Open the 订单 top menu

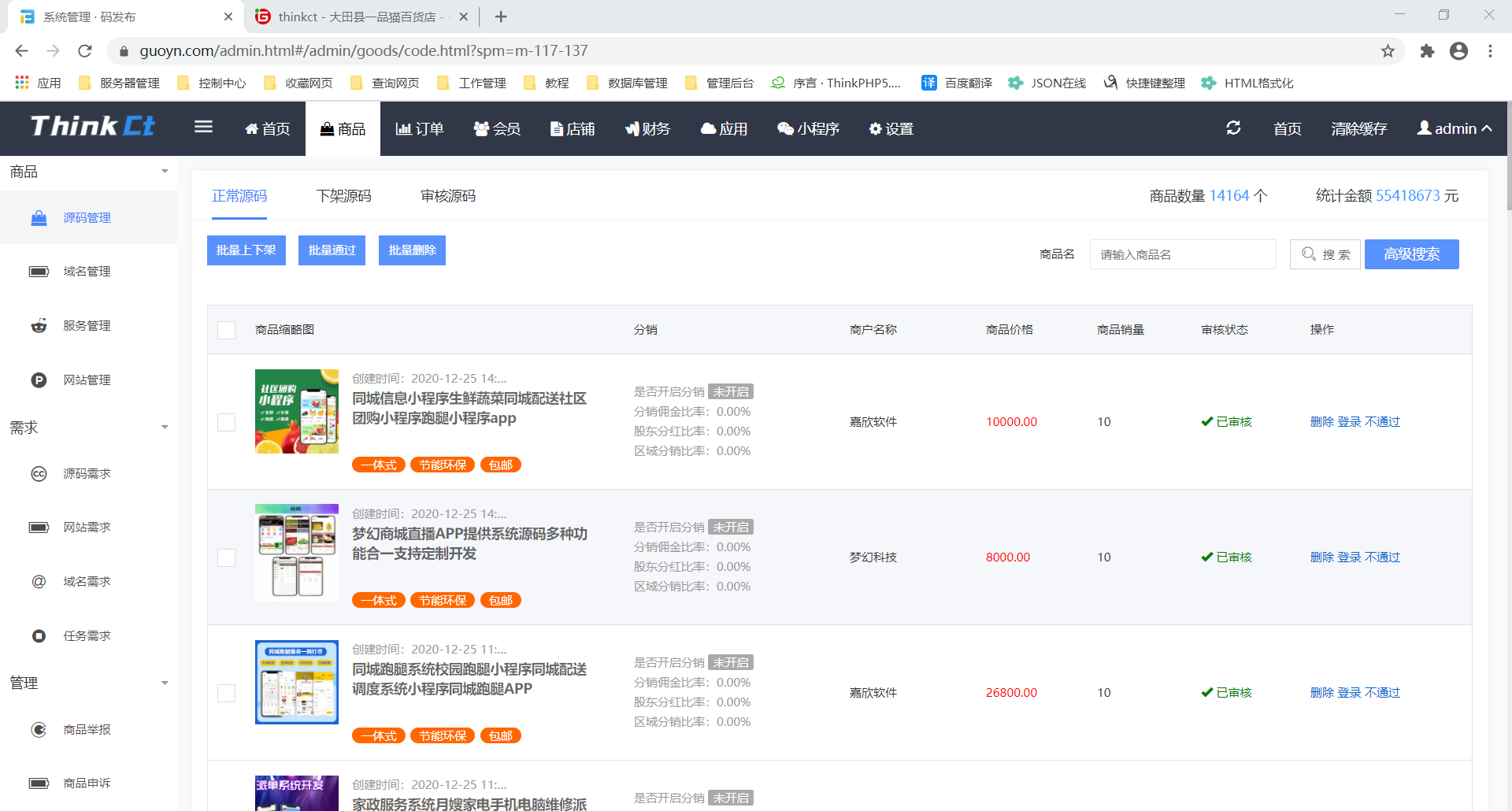click(x=420, y=128)
